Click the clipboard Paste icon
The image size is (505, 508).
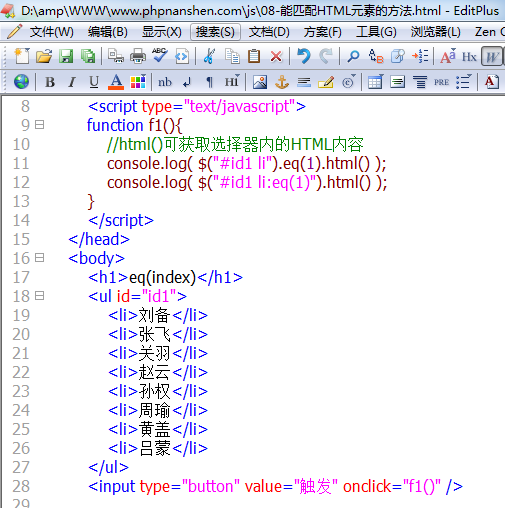[254, 56]
